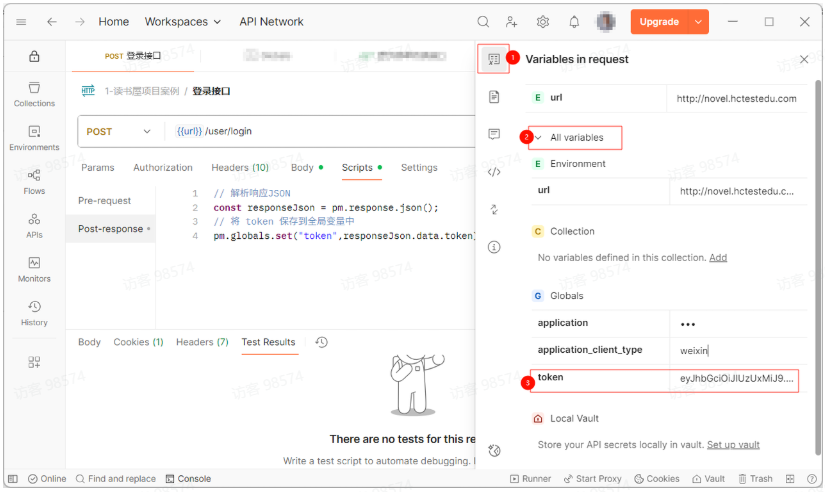The height and width of the screenshot is (492, 825).
Task: Open the code snippet icon
Action: tap(494, 172)
